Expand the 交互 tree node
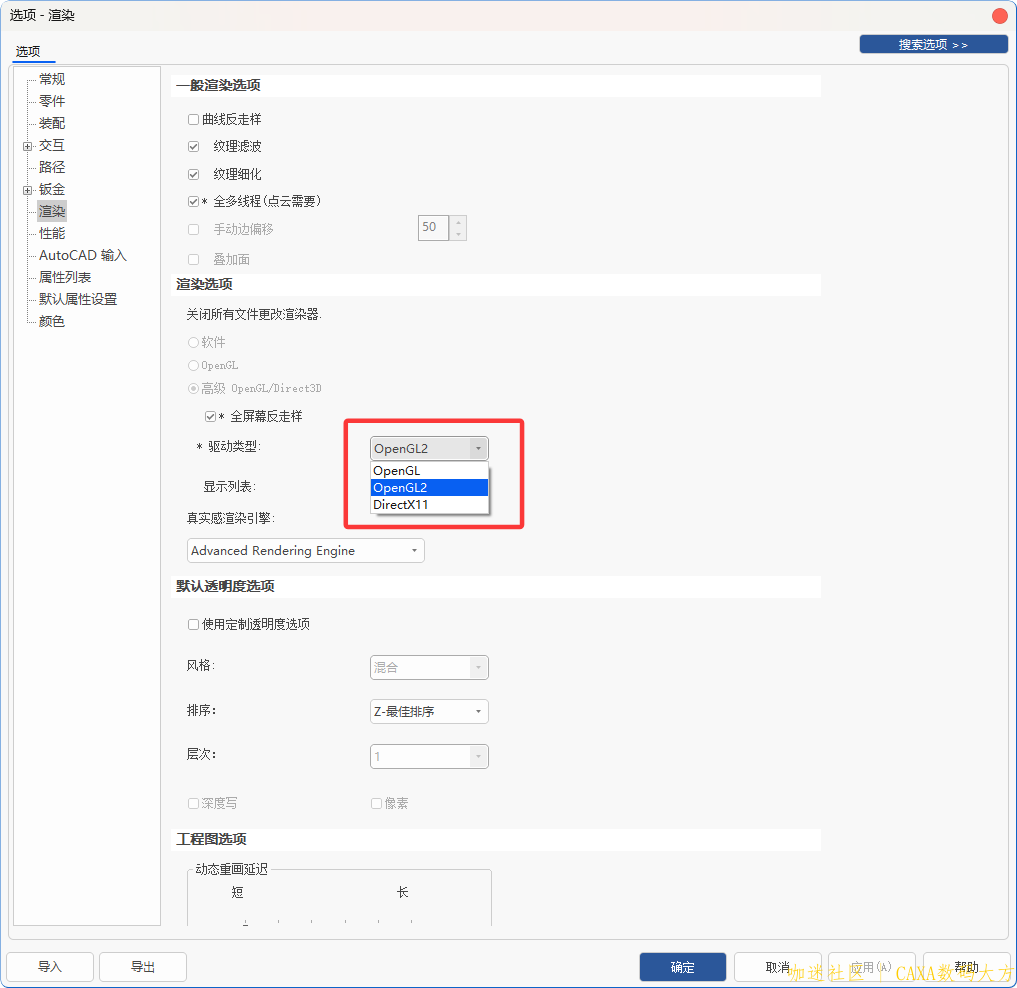This screenshot has height=988, width=1017. [27, 146]
